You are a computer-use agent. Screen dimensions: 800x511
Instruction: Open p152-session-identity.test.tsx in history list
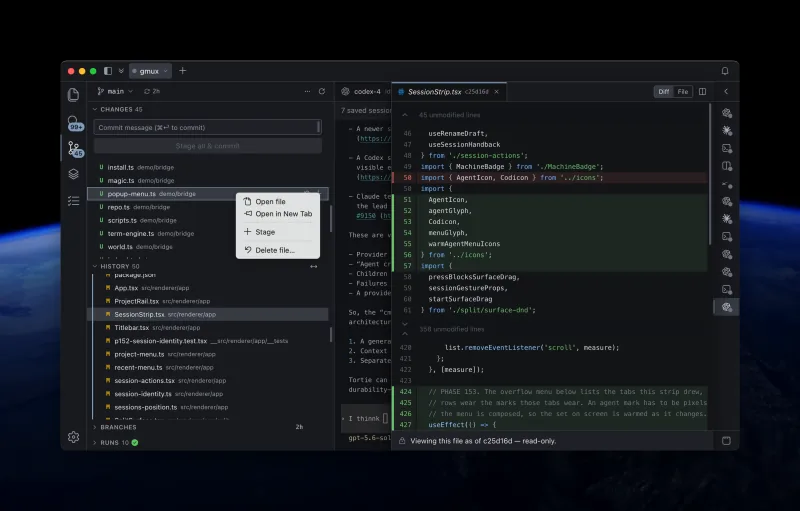(x=210, y=341)
